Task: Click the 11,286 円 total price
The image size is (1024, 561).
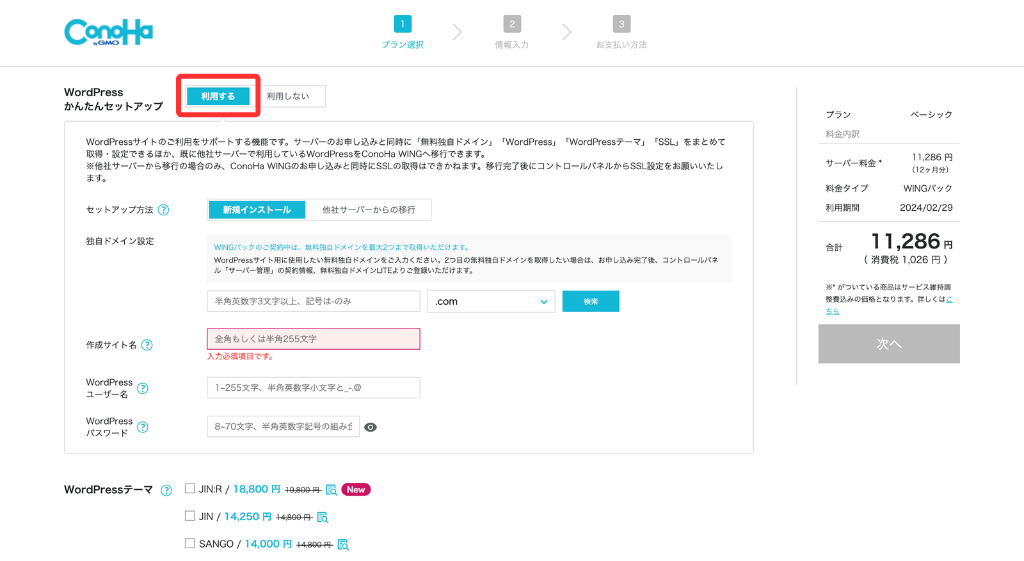Action: pyautogui.click(x=912, y=242)
